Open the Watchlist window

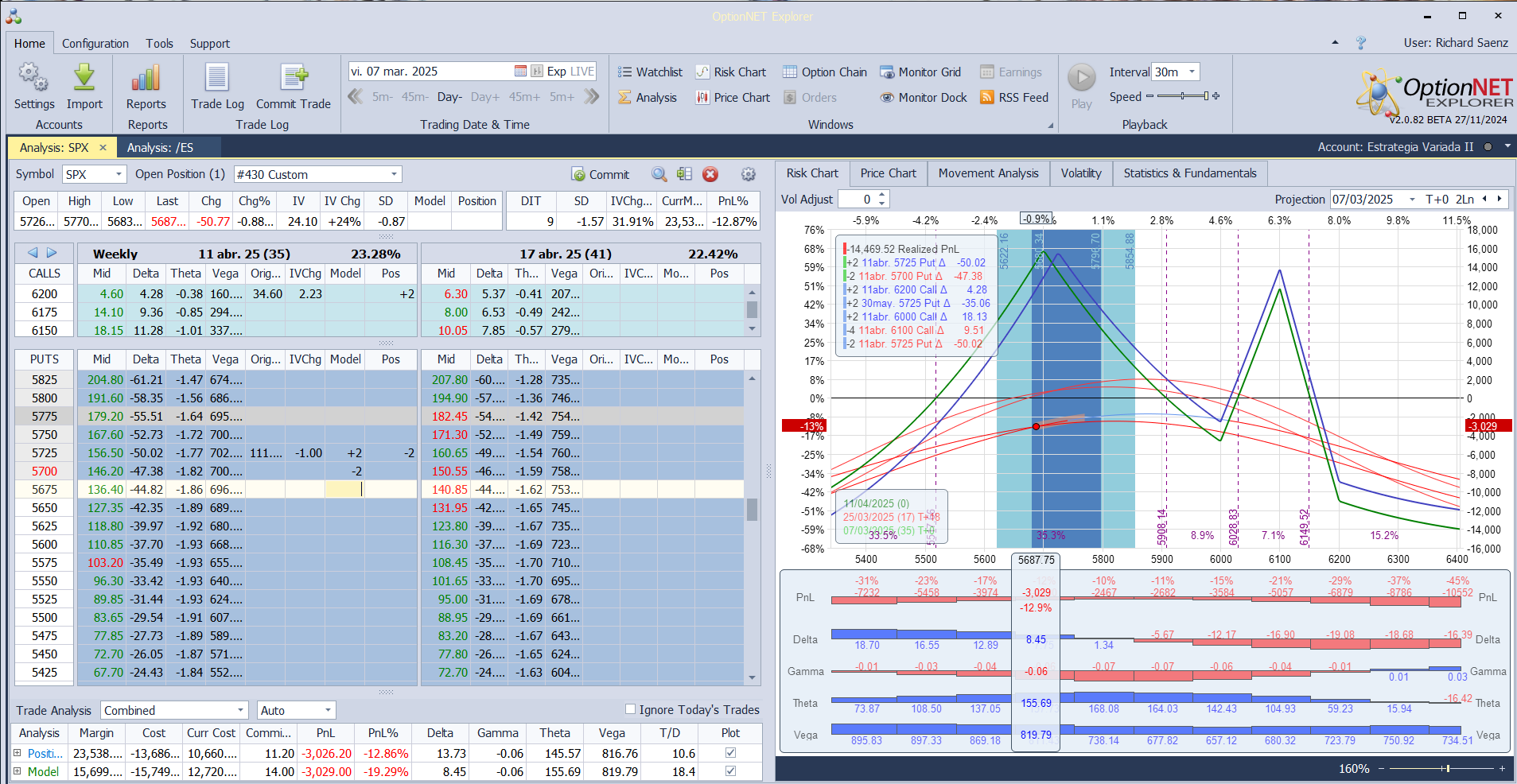point(650,72)
